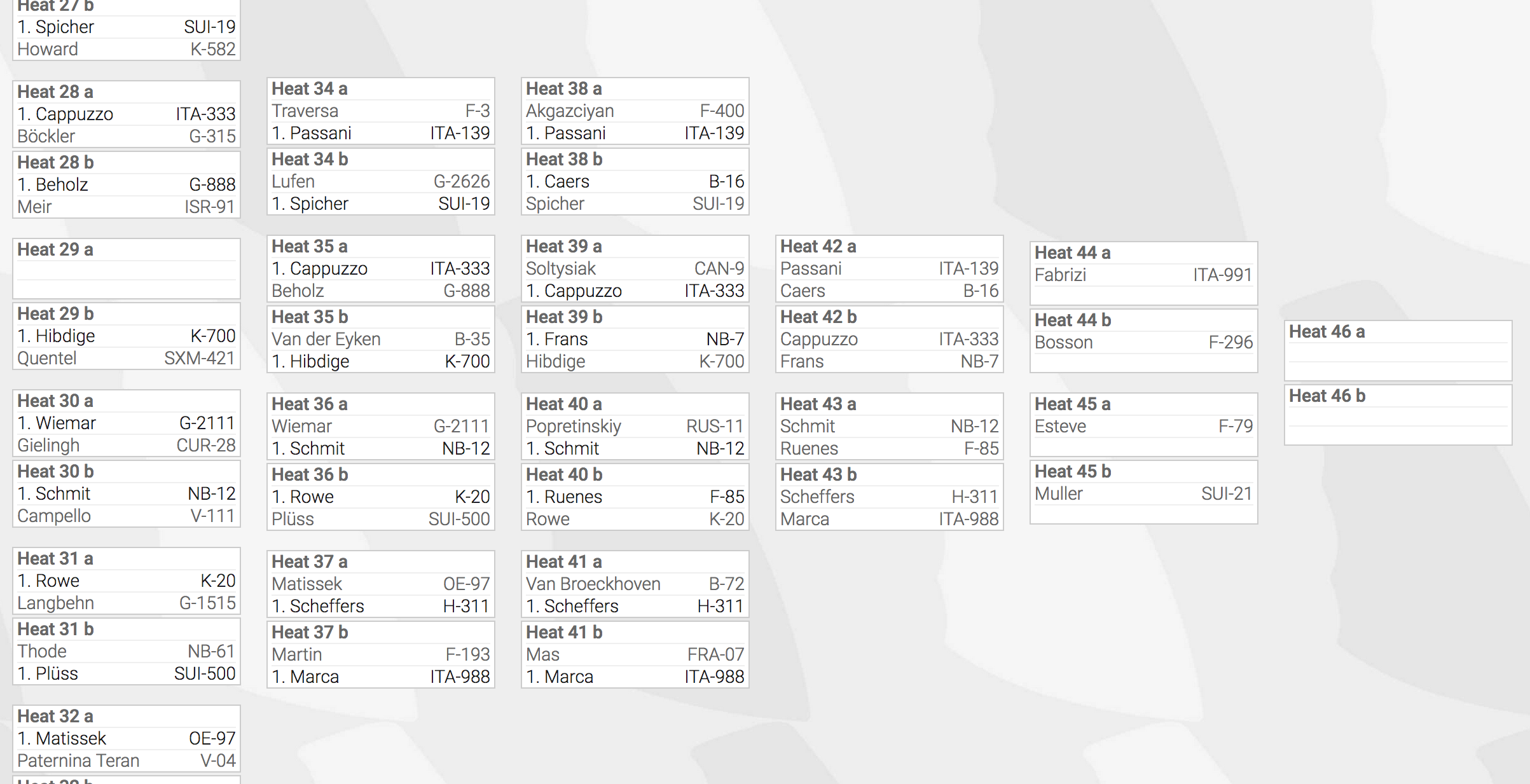Select Hibdige K-700 in Heat 29 b
The height and width of the screenshot is (784, 1530).
[127, 336]
